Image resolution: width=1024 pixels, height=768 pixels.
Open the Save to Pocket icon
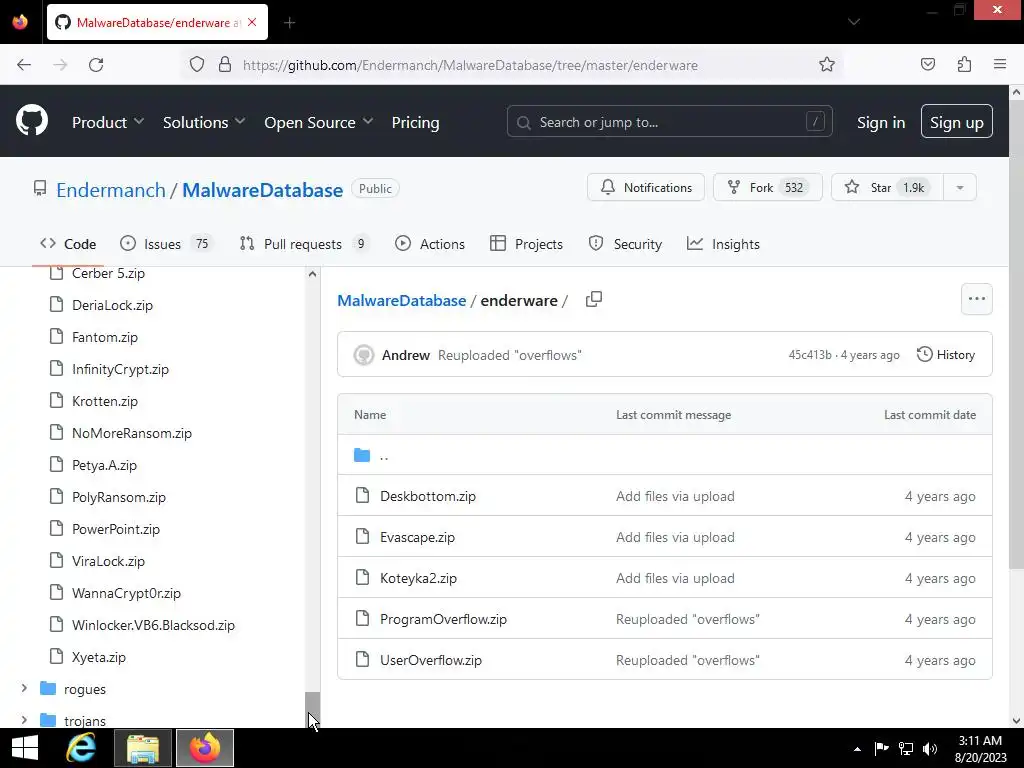click(928, 65)
